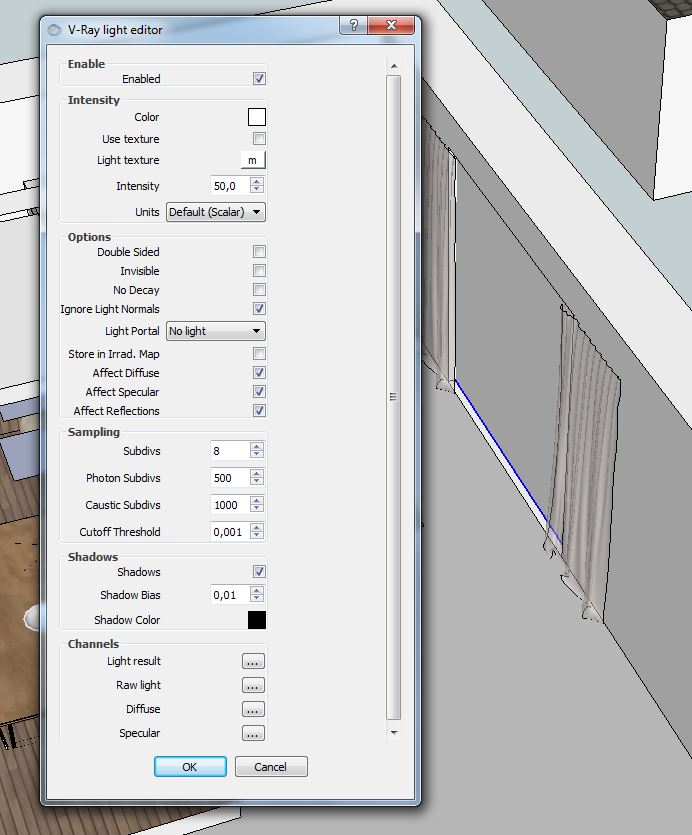Uncheck the Enabled checkbox

259,78
